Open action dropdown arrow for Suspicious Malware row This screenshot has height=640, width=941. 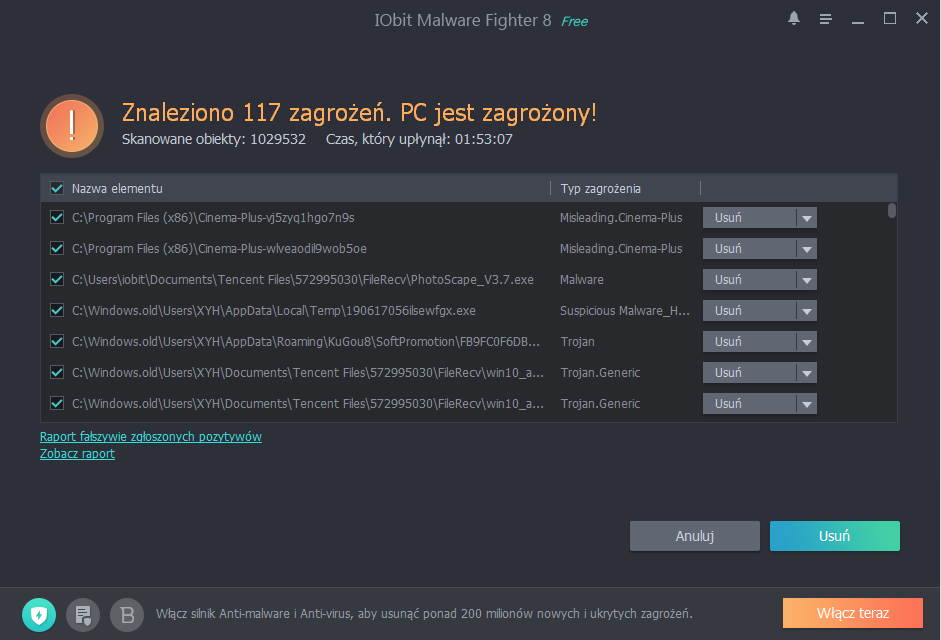click(807, 311)
